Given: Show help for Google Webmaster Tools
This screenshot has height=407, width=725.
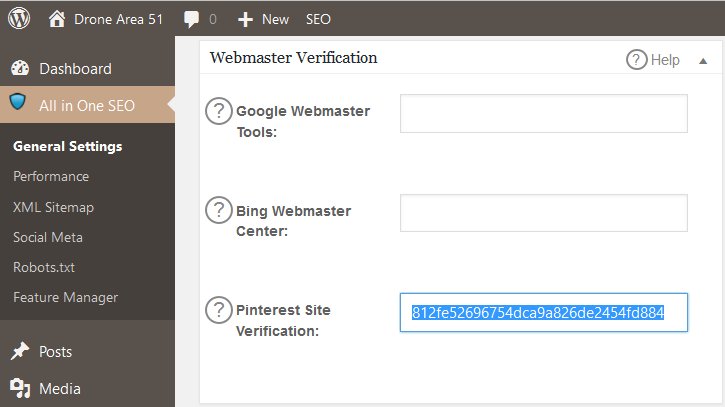Looking at the screenshot, I should 219,111.
